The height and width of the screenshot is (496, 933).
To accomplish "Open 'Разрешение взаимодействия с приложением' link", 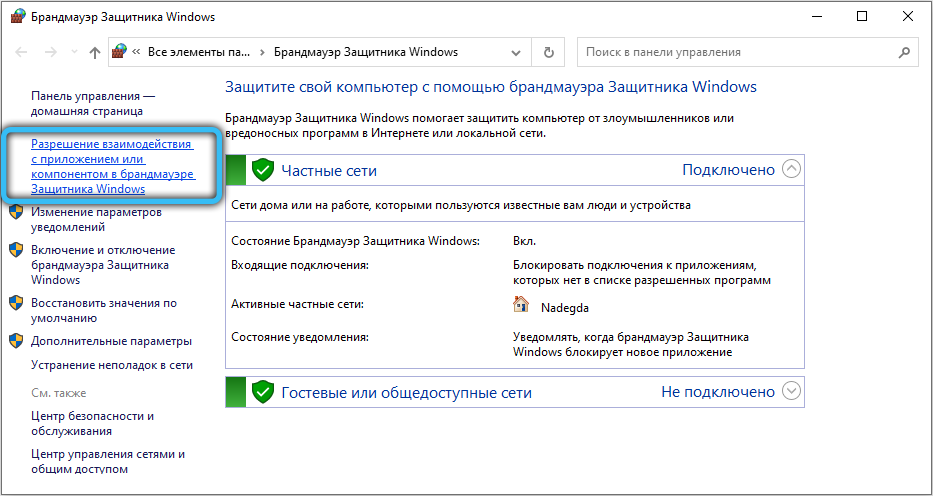I will [111, 166].
